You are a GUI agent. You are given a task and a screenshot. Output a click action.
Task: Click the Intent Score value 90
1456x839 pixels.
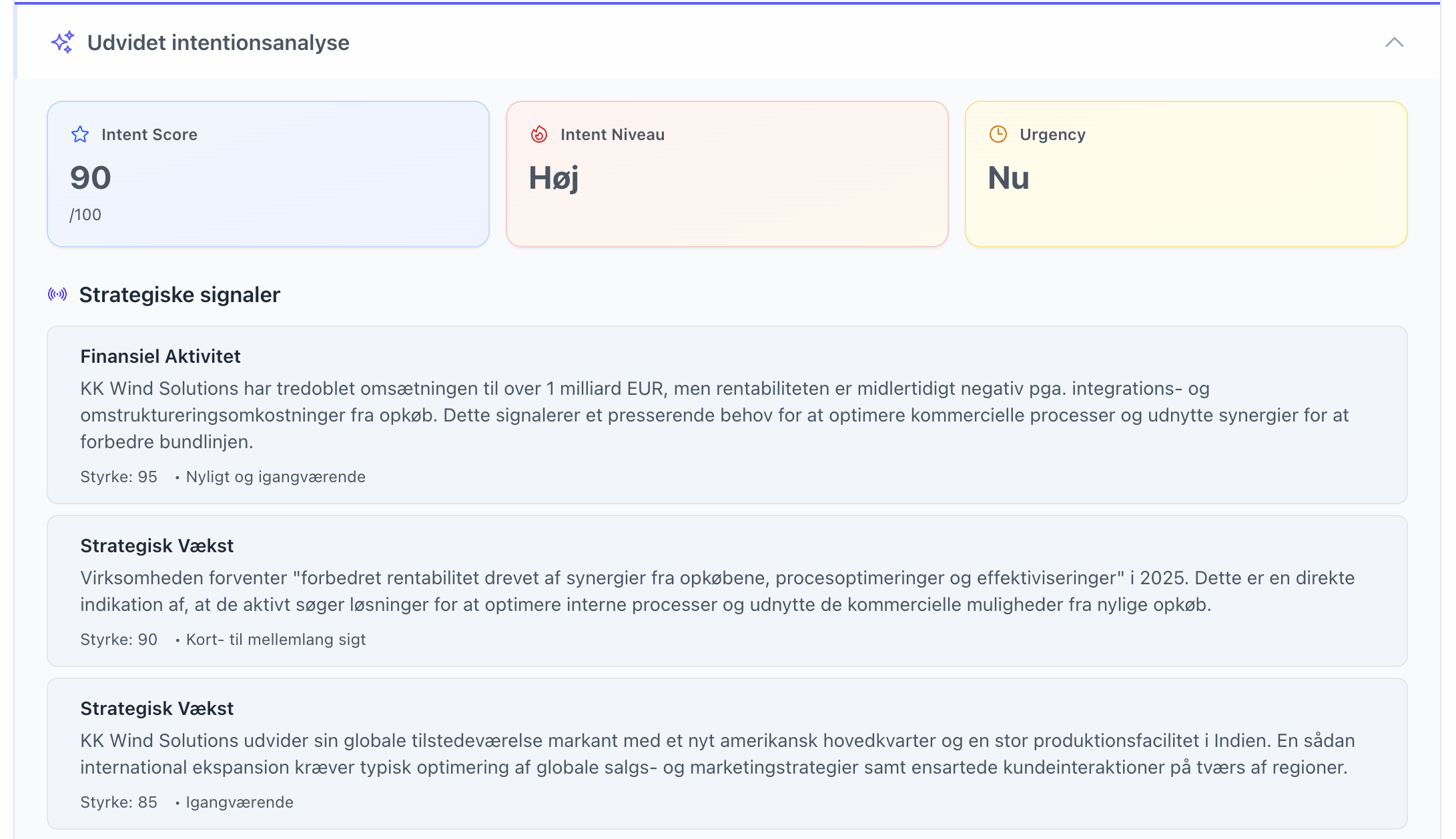coord(89,177)
